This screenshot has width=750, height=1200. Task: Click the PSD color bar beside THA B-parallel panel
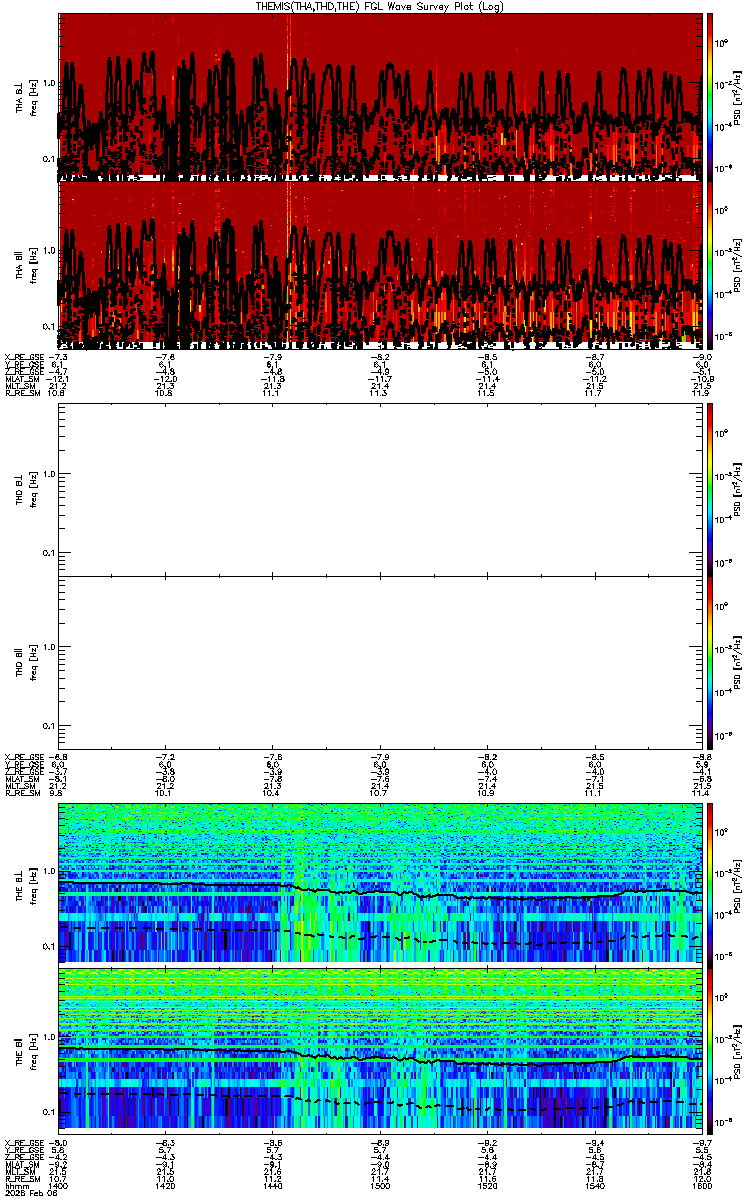pos(711,264)
